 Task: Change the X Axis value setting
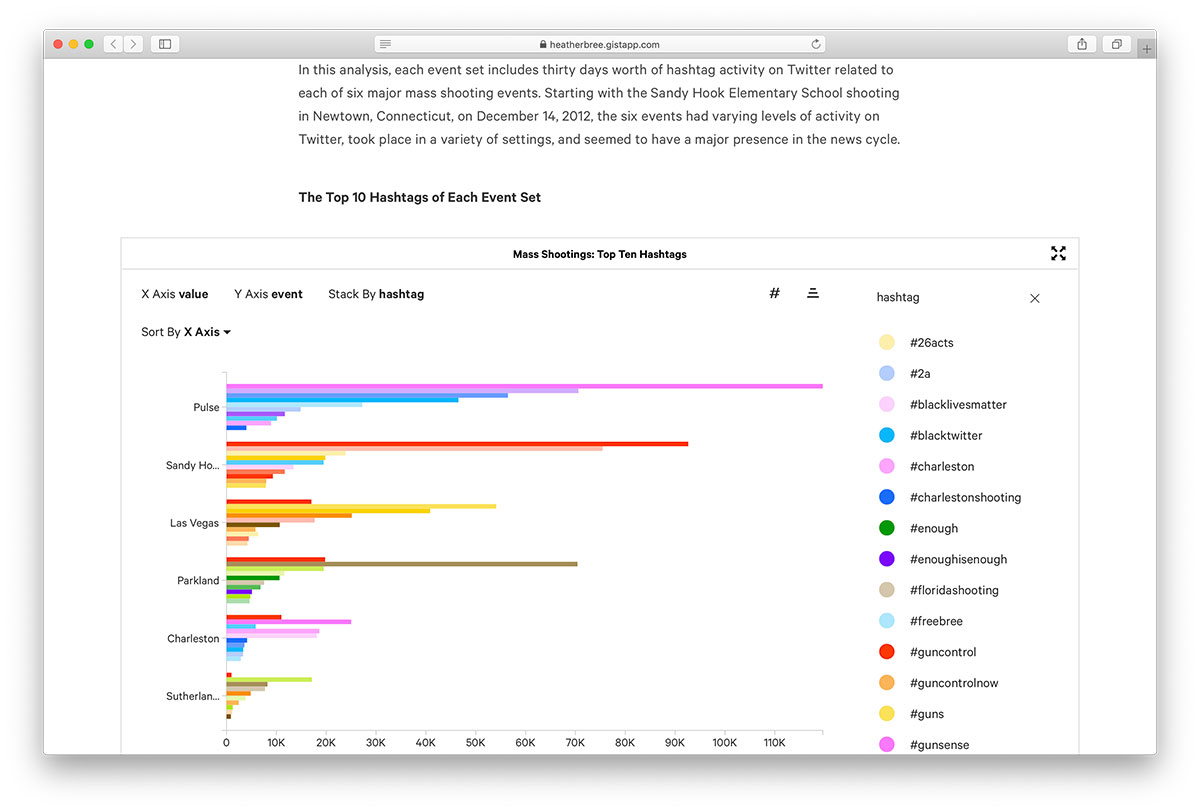(x=175, y=294)
